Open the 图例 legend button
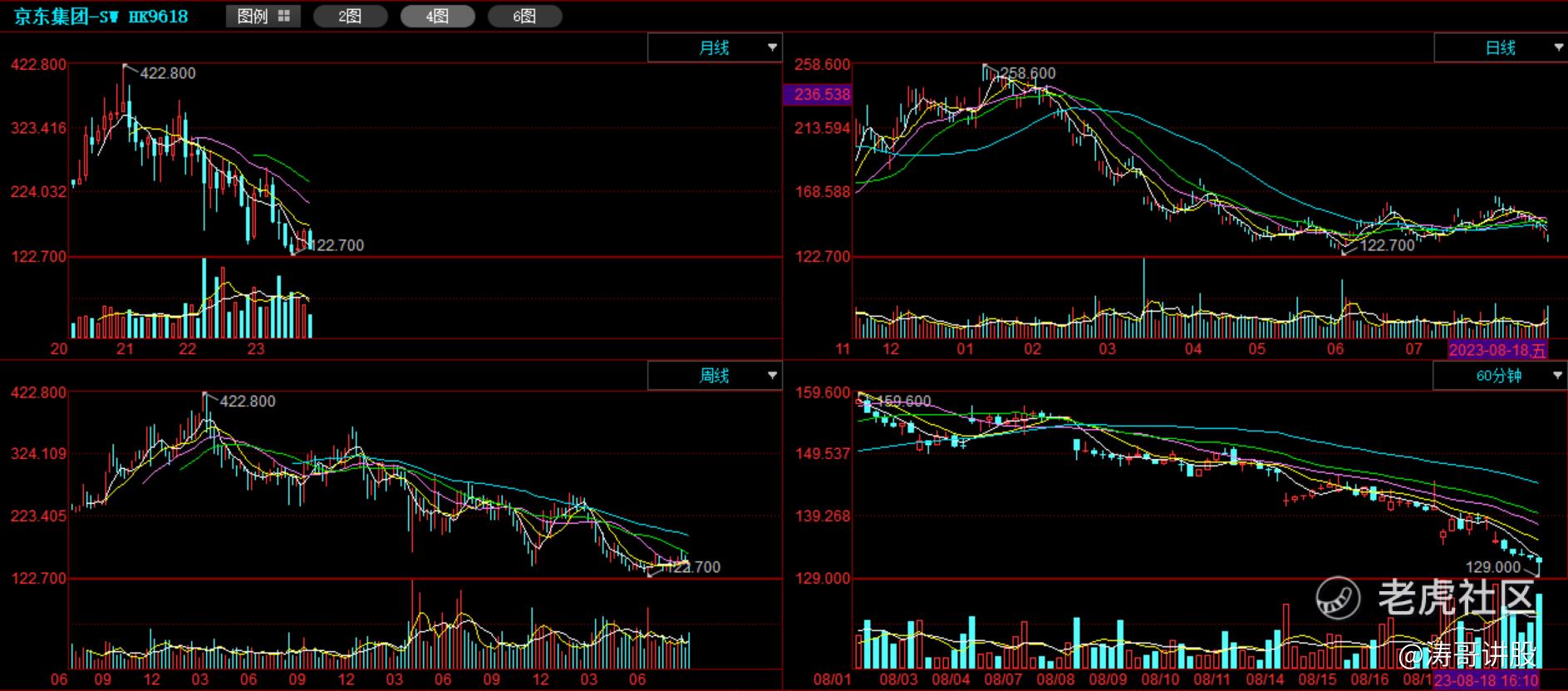 coord(263,16)
